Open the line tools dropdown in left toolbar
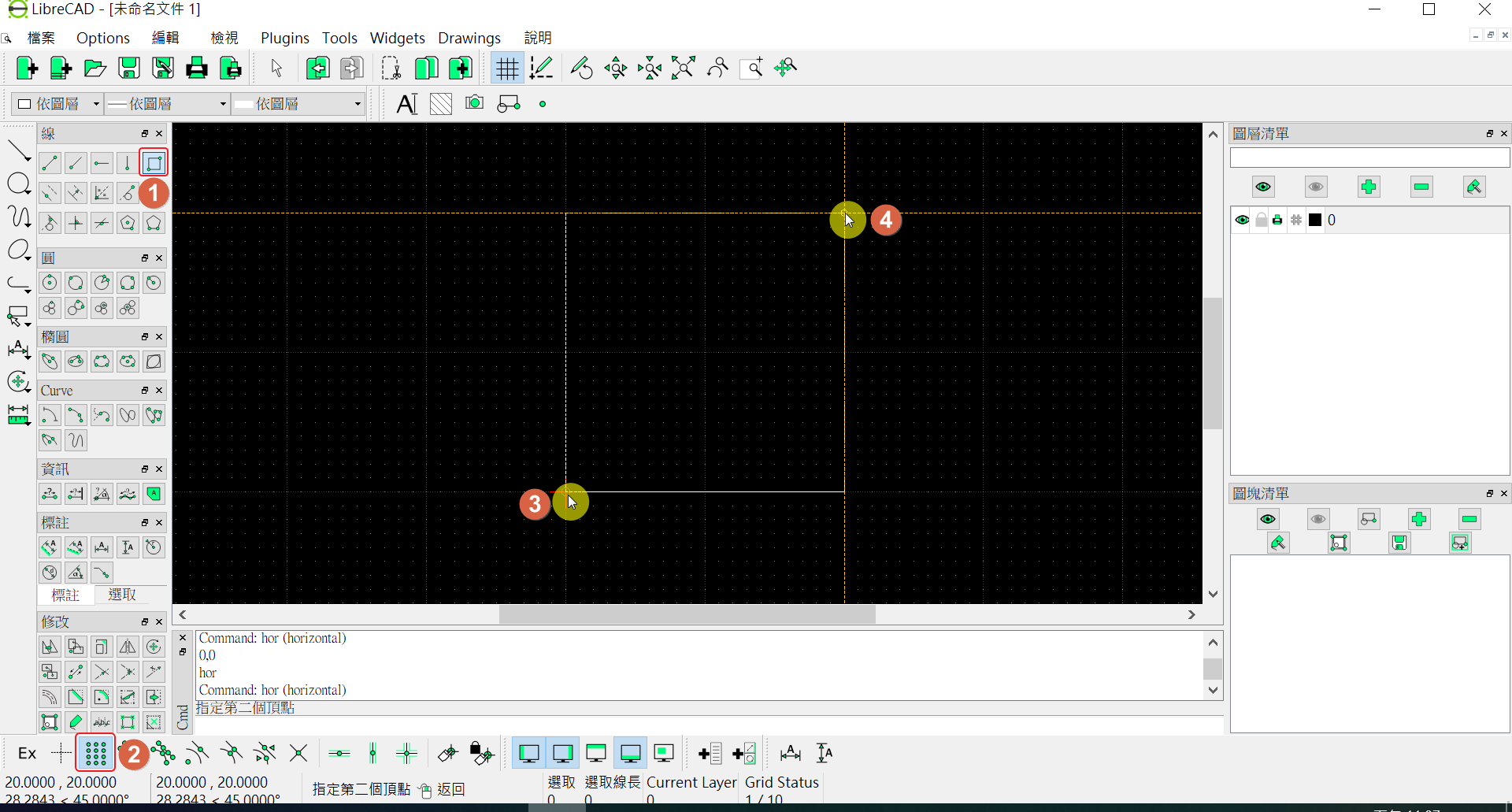1512x812 pixels. click(x=19, y=151)
